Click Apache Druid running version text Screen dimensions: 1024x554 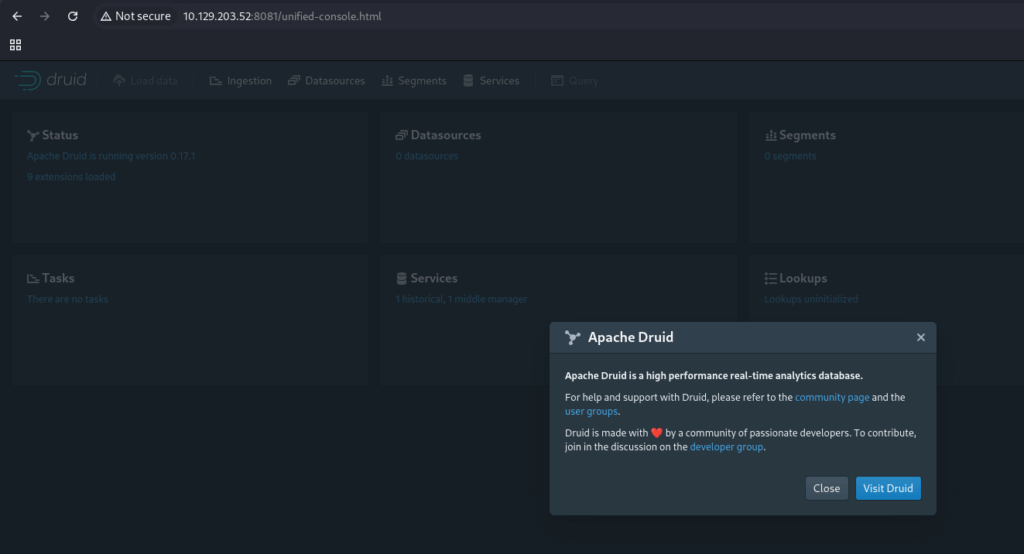click(x=111, y=155)
